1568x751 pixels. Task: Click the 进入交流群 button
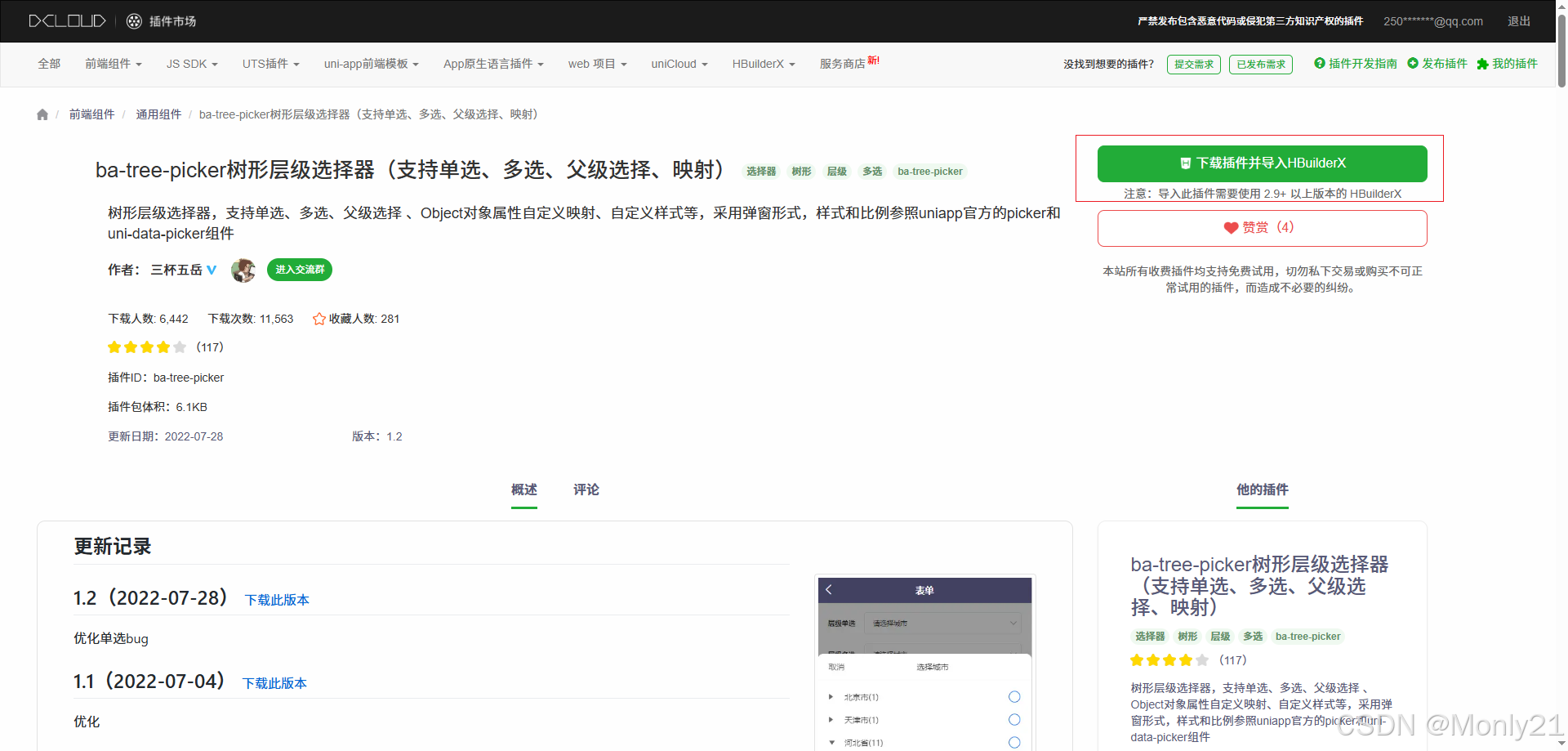(300, 270)
